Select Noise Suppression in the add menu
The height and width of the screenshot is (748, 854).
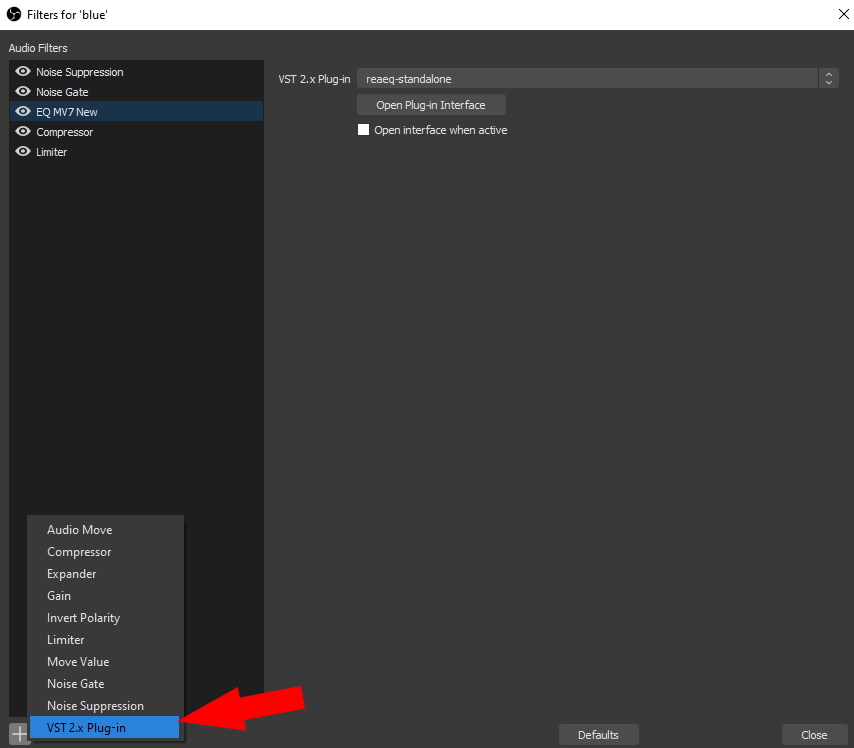coord(95,705)
